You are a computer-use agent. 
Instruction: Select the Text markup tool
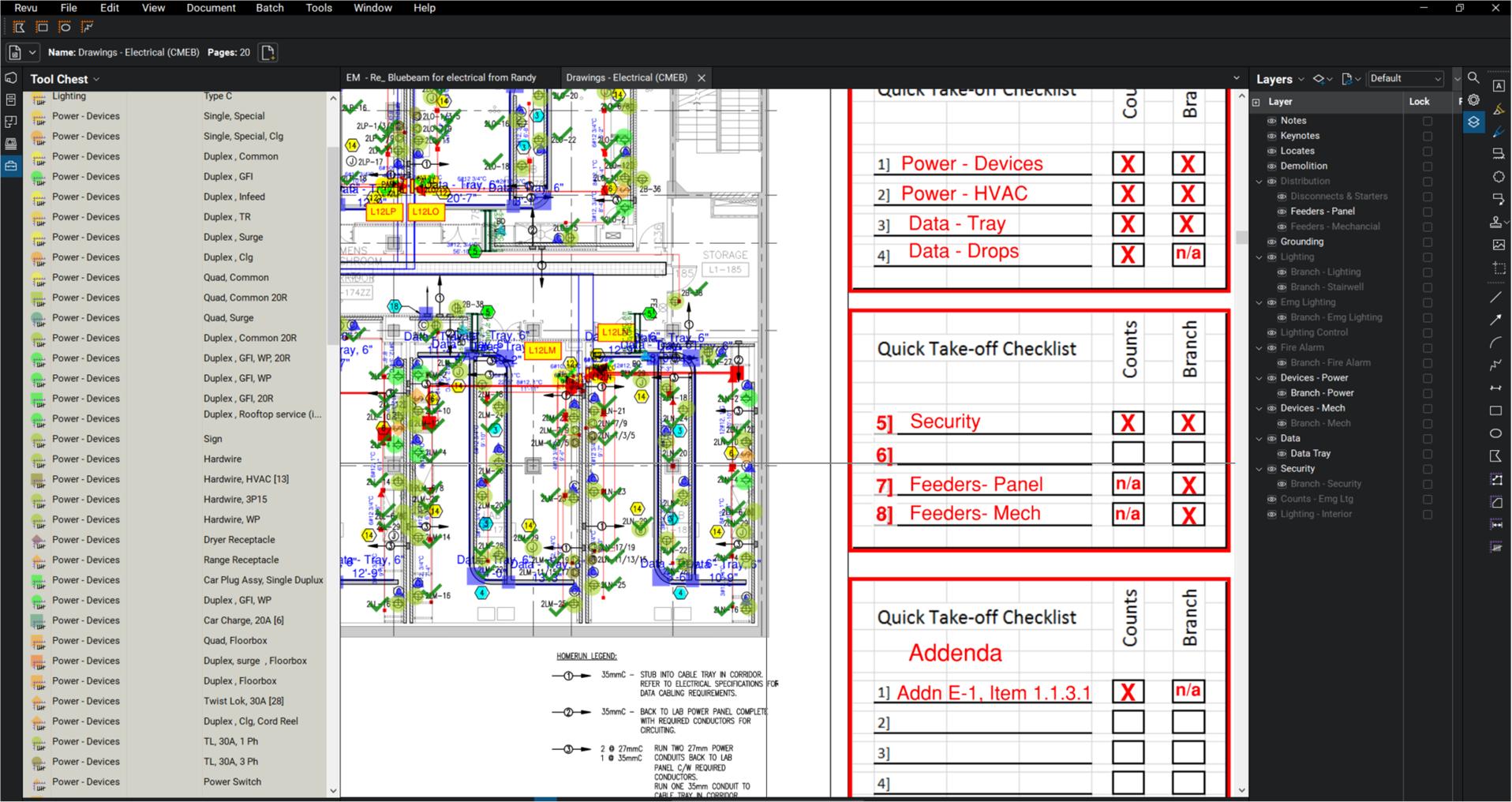(x=1498, y=84)
